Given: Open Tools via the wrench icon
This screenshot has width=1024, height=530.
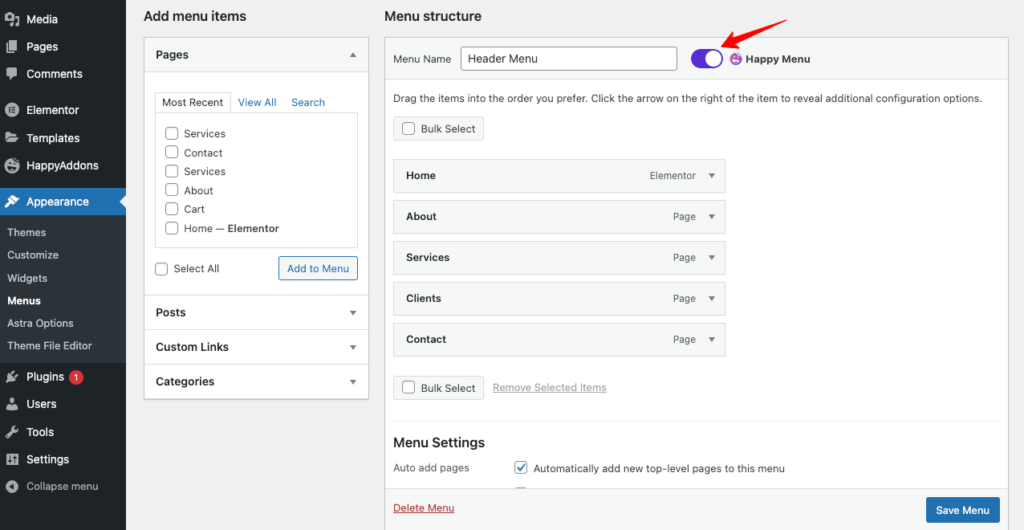Looking at the screenshot, I should point(12,431).
